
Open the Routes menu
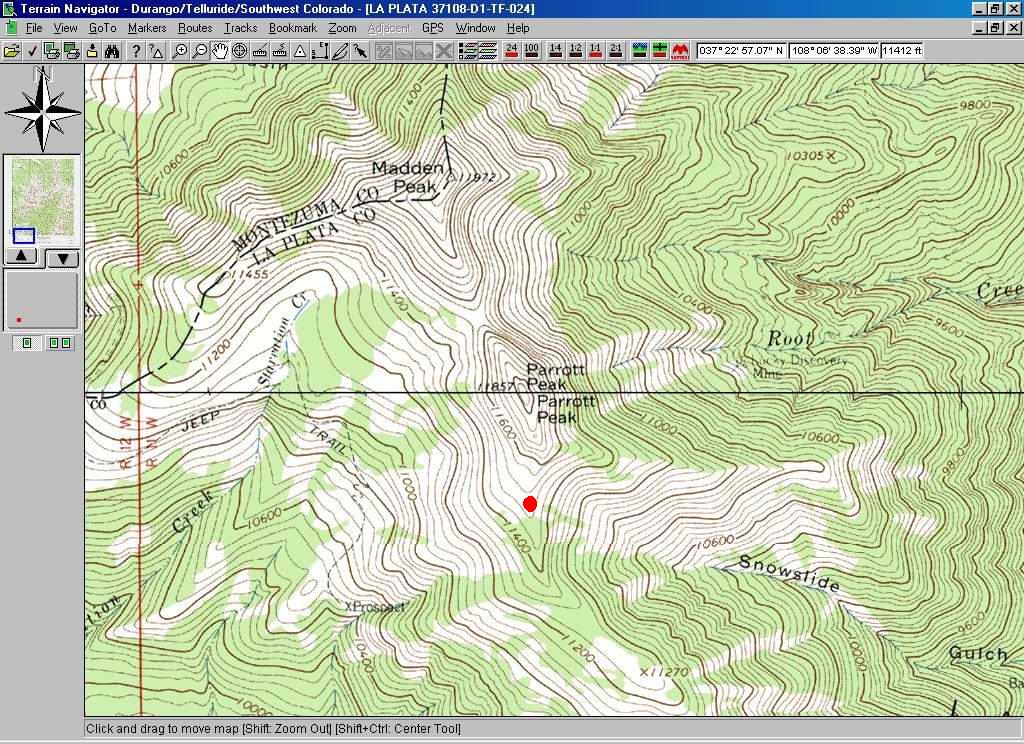195,28
